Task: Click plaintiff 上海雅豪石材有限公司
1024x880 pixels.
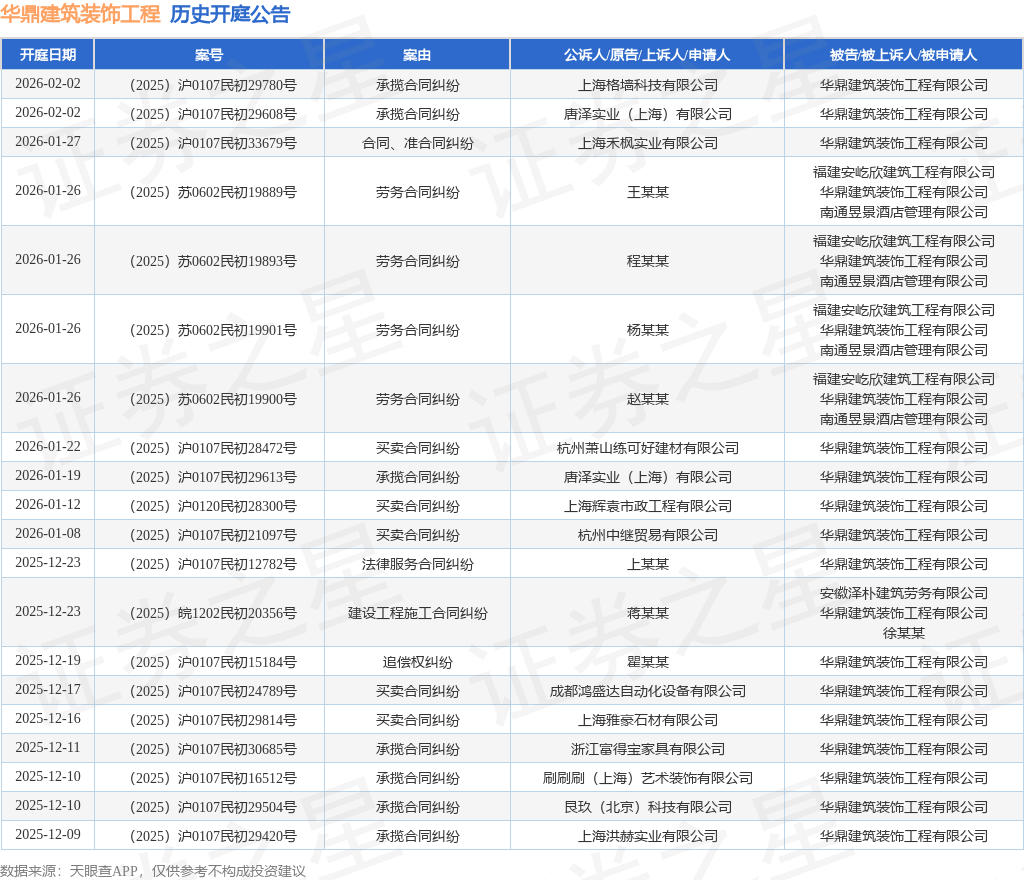Action: tap(647, 721)
